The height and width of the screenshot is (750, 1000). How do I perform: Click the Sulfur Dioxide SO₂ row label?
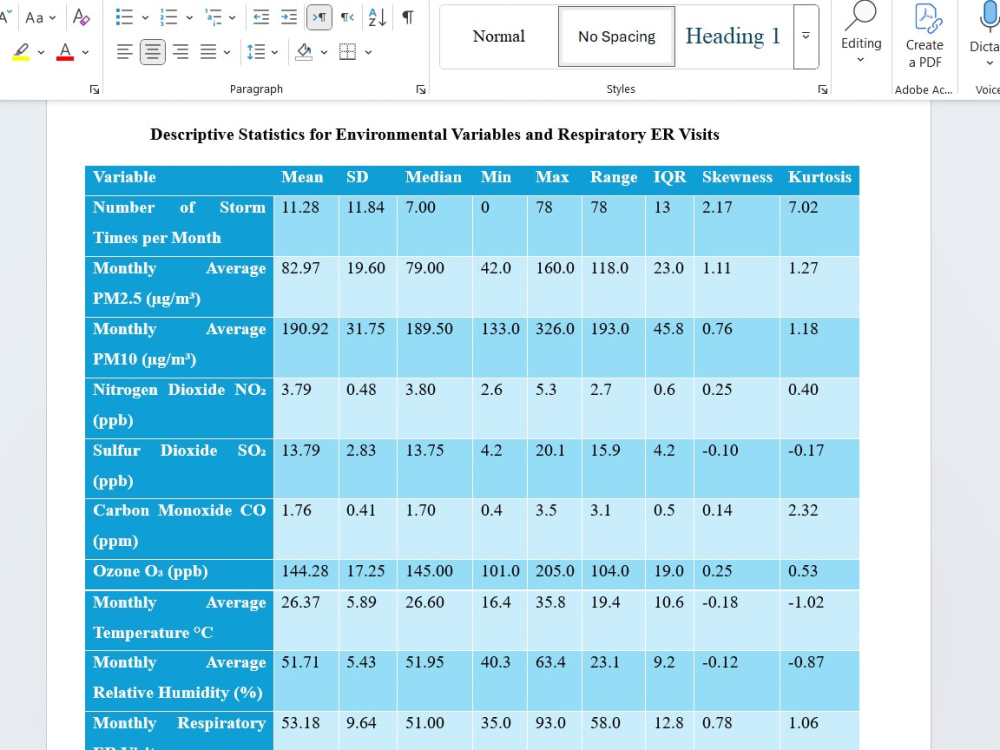tap(179, 466)
